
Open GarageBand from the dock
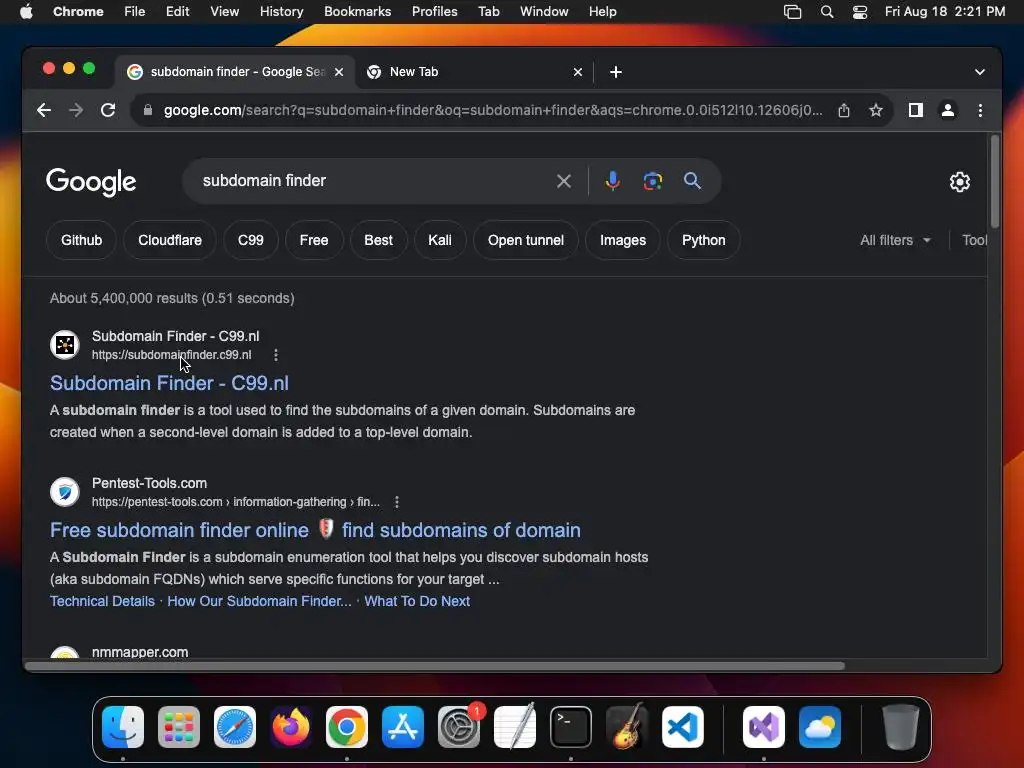pyautogui.click(x=627, y=727)
